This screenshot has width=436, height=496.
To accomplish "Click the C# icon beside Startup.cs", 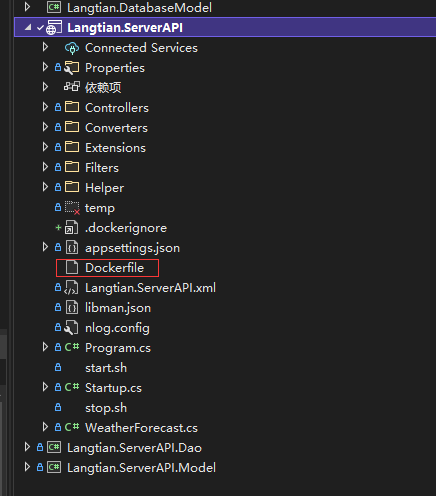I will click(x=72, y=387).
